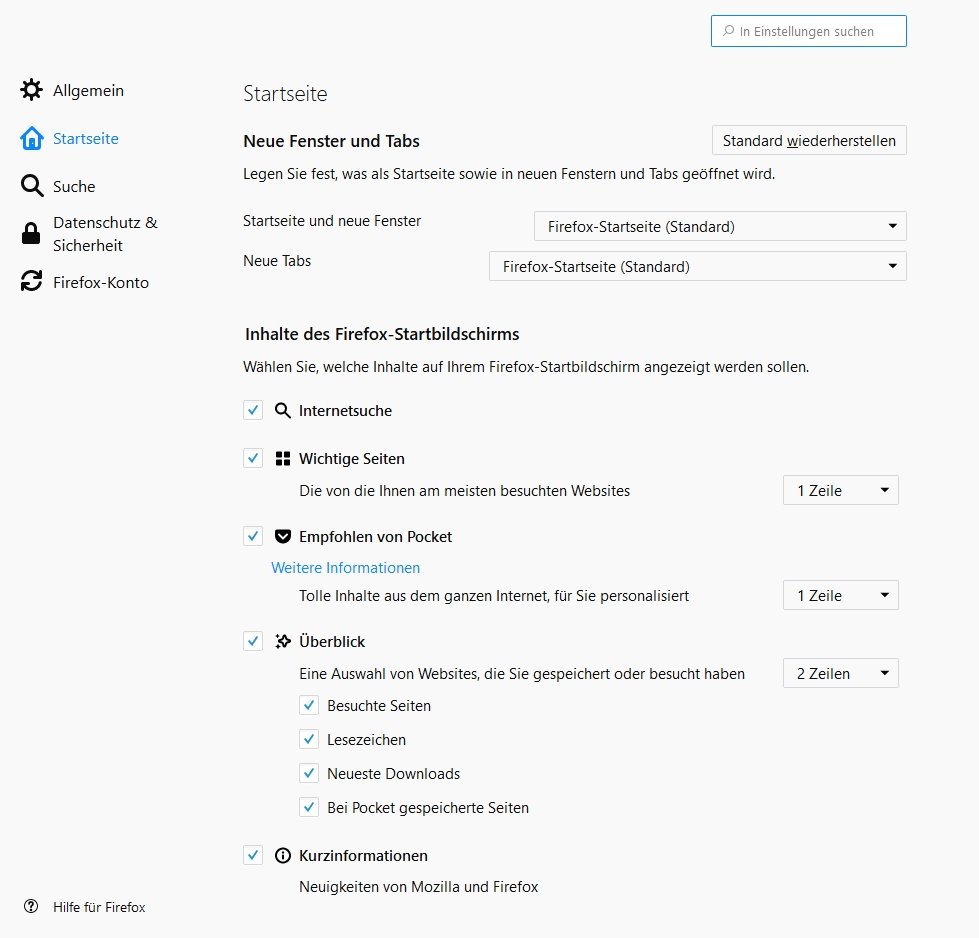Open the Wichtige Seiten row count dropdown

[x=840, y=491]
